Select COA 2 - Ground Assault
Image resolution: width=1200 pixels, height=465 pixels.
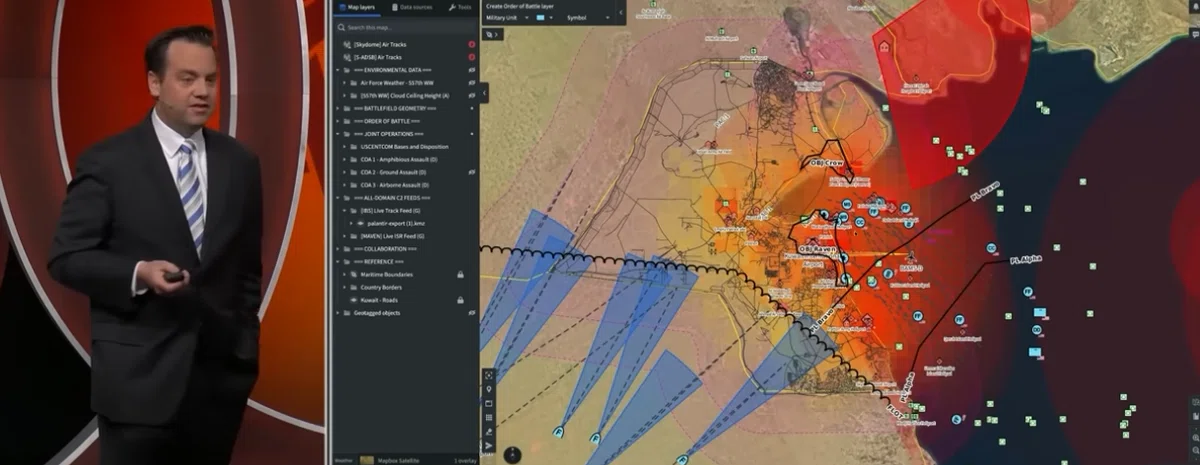coord(394,172)
